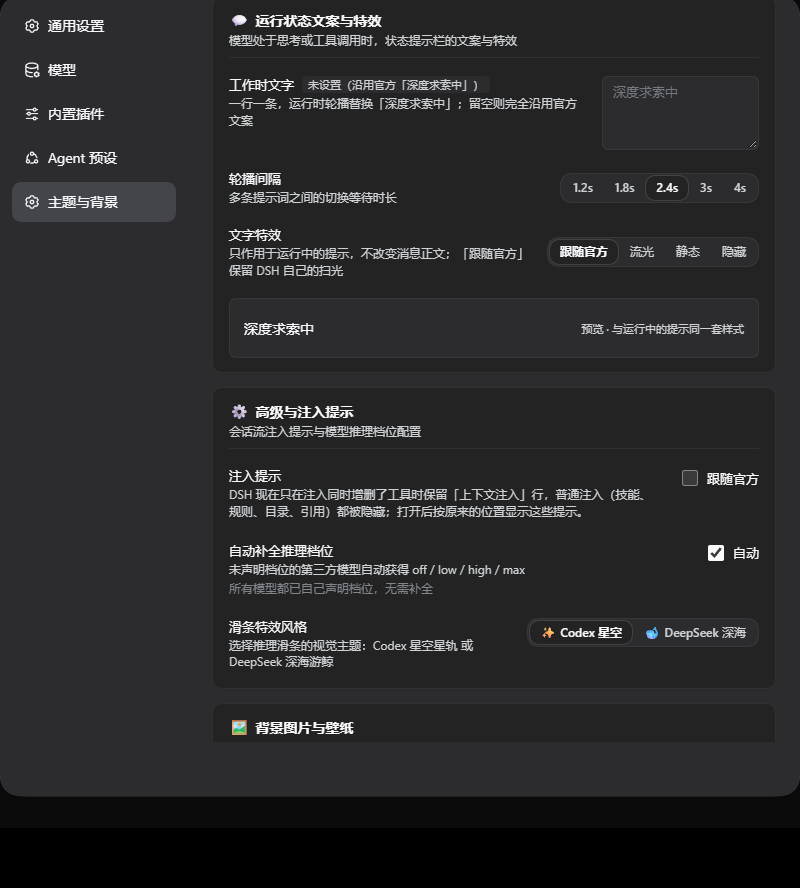This screenshot has height=888, width=800.
Task: Click the 注入提示 label
Action: pos(255,476)
